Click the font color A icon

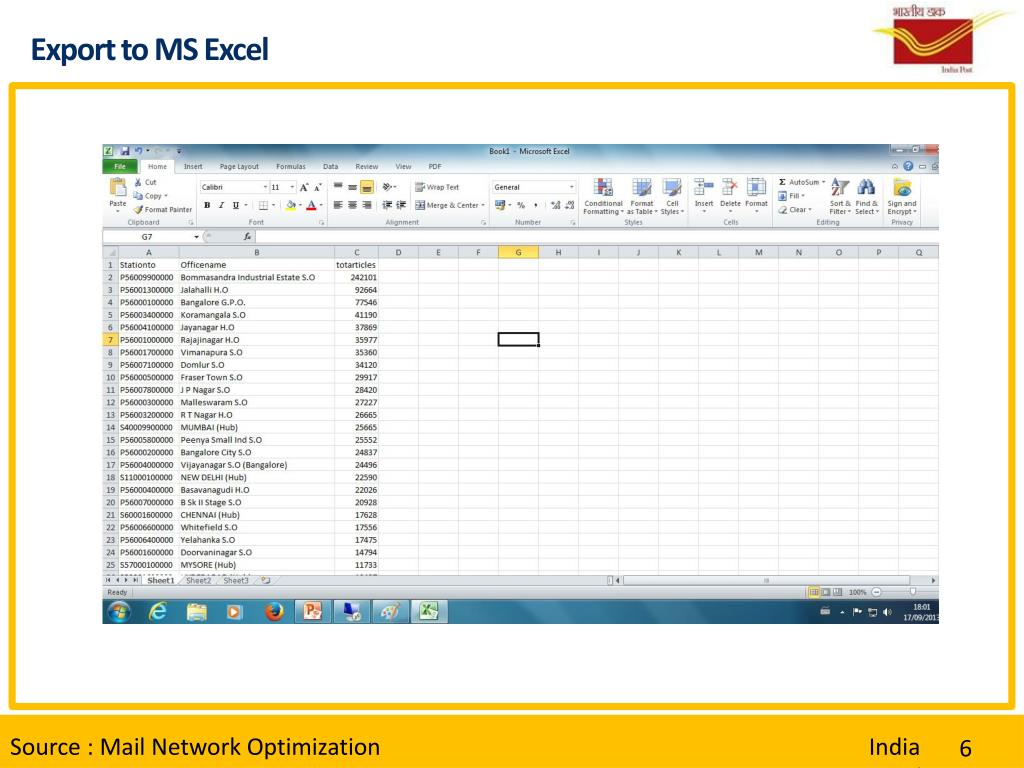[312, 205]
